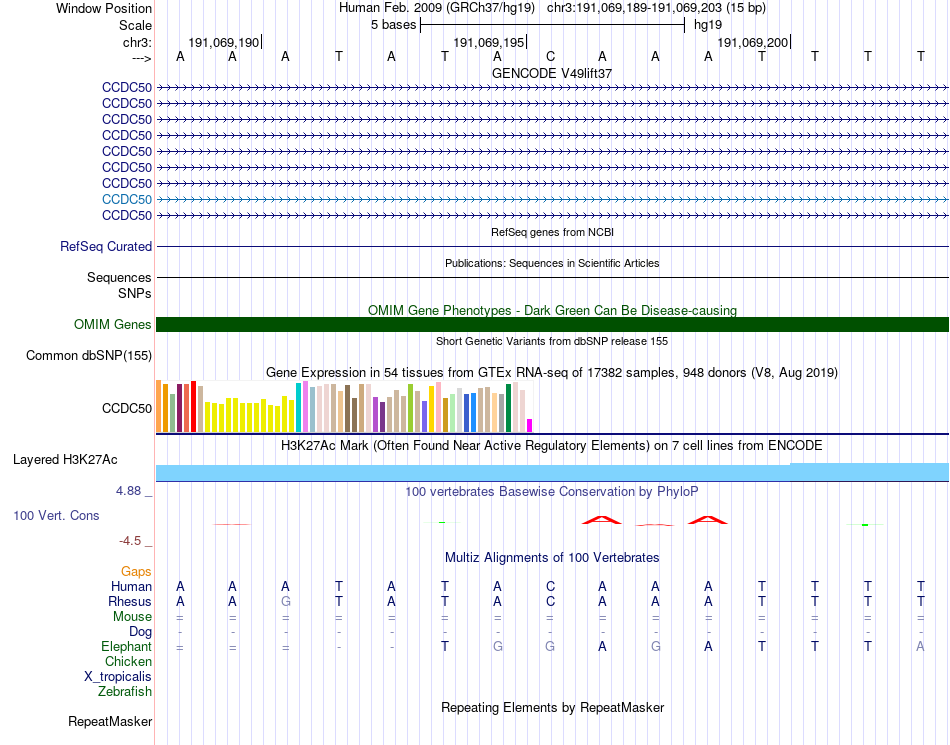Click the C base in the reference sequence row
Image resolution: width=950 pixels, height=745 pixels.
(x=550, y=56)
